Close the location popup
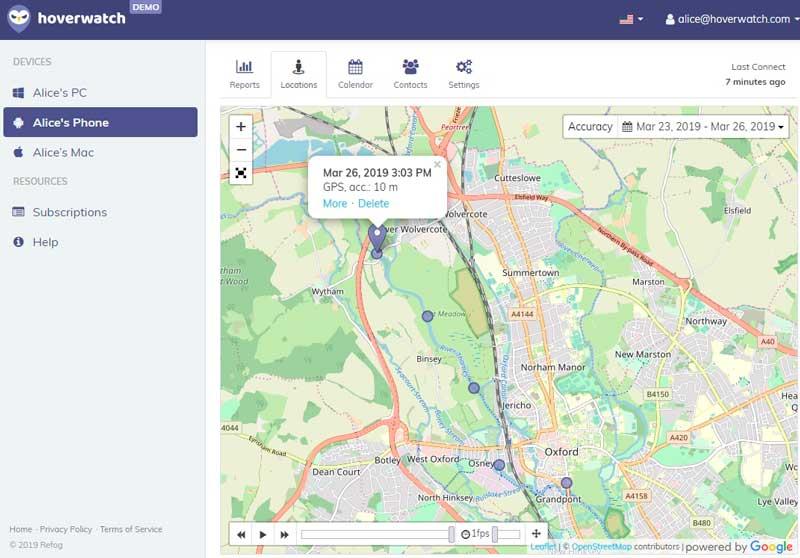 pos(437,164)
